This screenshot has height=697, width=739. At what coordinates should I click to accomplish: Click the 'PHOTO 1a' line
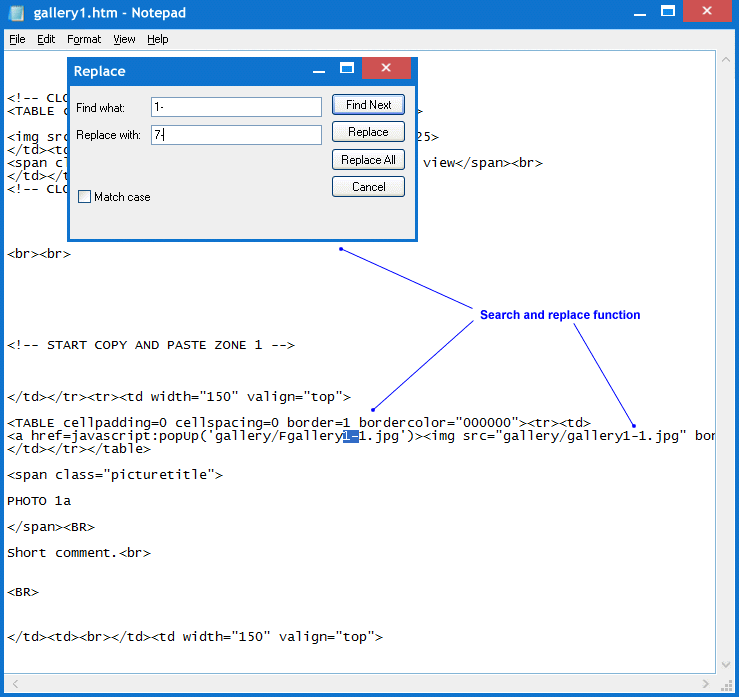tap(39, 500)
